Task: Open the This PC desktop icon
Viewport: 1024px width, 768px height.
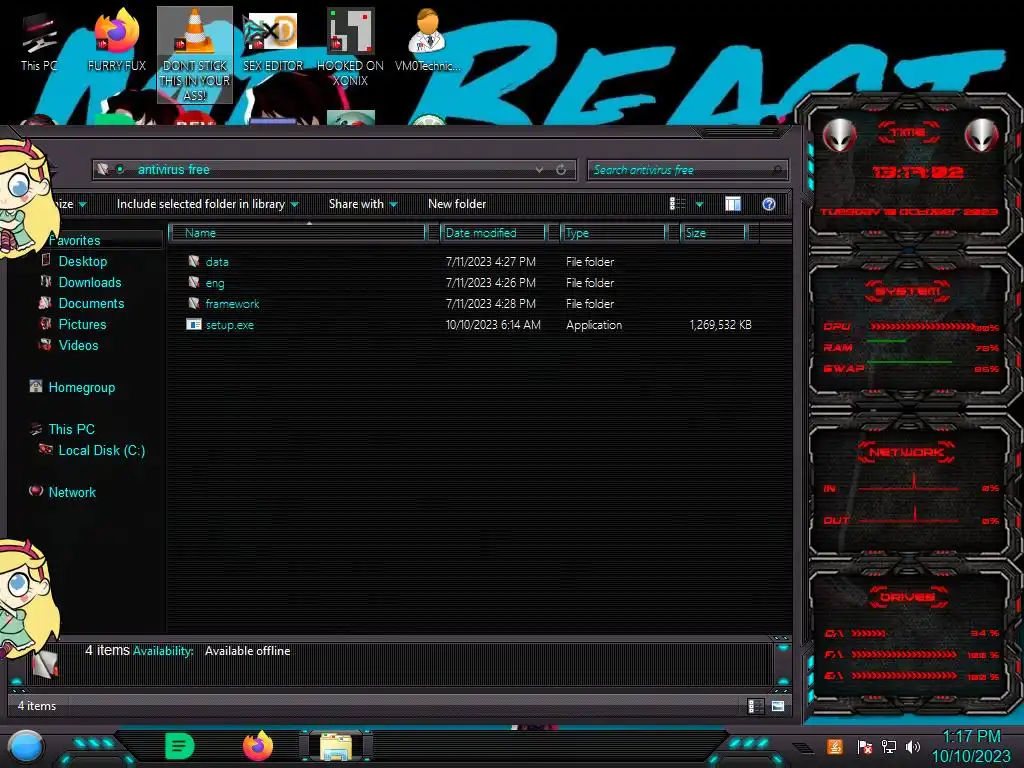Action: 38,42
